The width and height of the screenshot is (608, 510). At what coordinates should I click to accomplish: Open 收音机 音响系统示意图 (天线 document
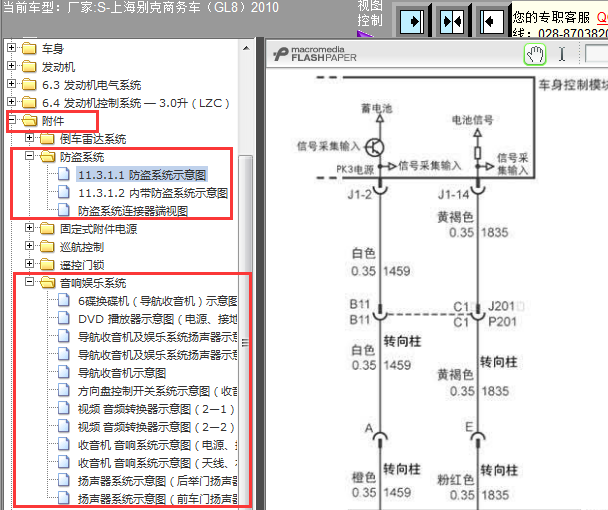coord(157,463)
